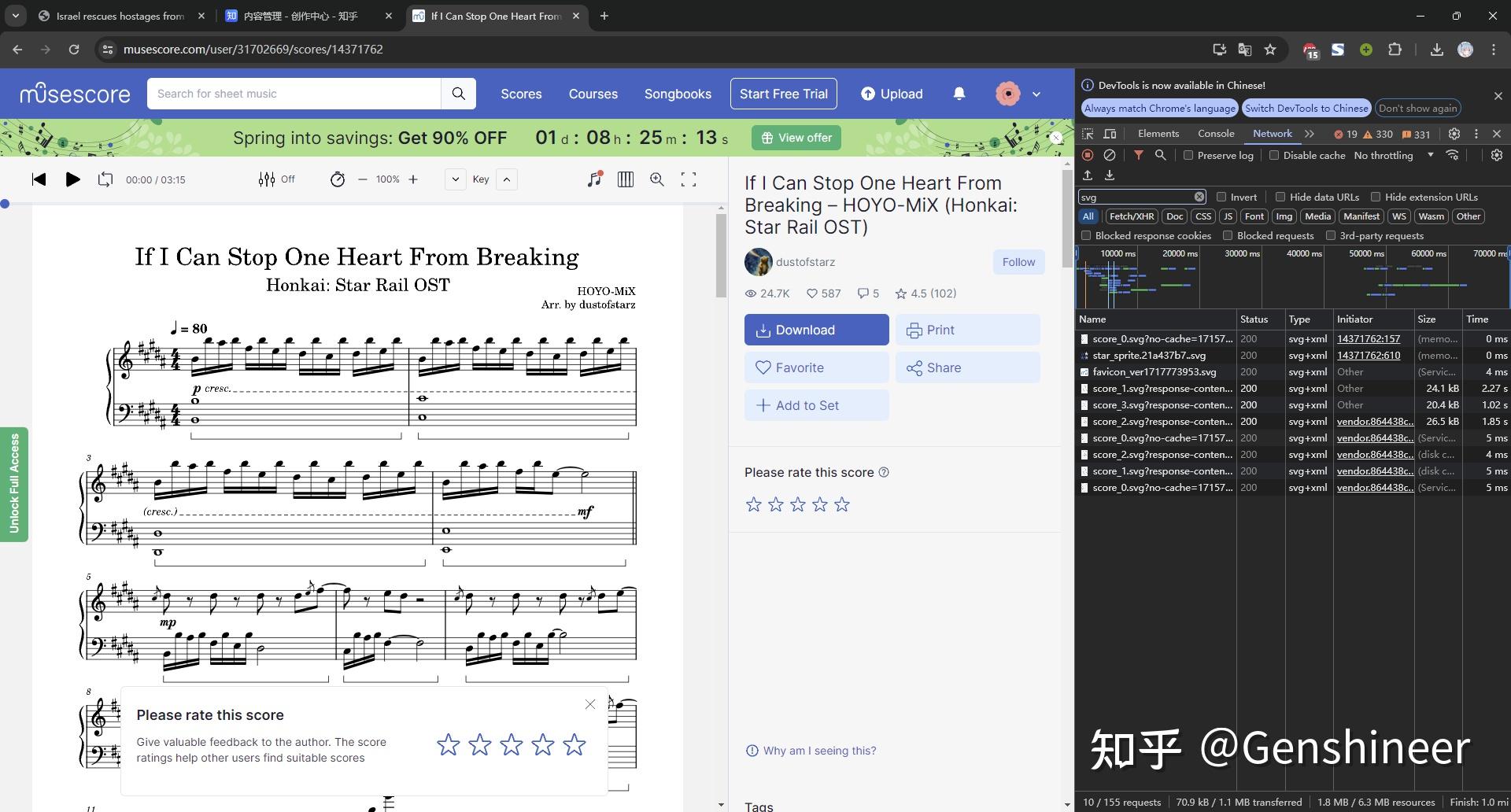Give the score five stars
Image resolution: width=1511 pixels, height=812 pixels.
click(841, 504)
